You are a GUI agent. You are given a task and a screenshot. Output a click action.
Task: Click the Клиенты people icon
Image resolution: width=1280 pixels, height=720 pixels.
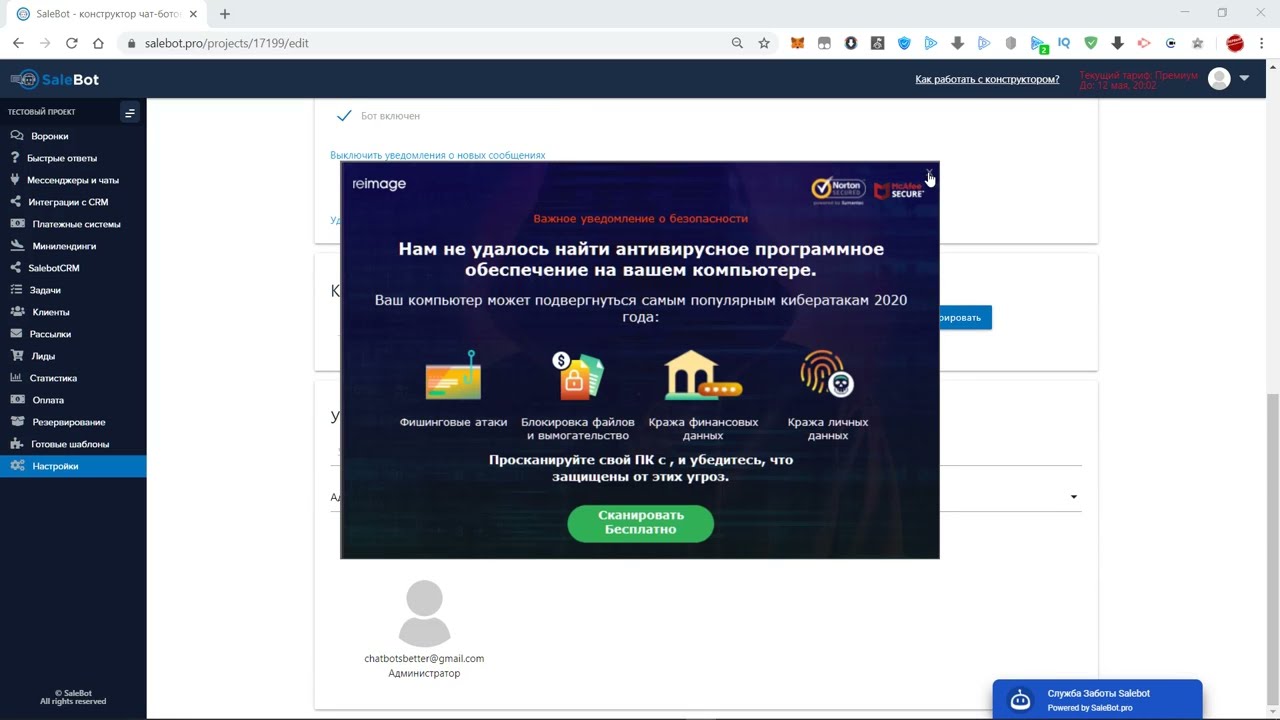point(17,312)
